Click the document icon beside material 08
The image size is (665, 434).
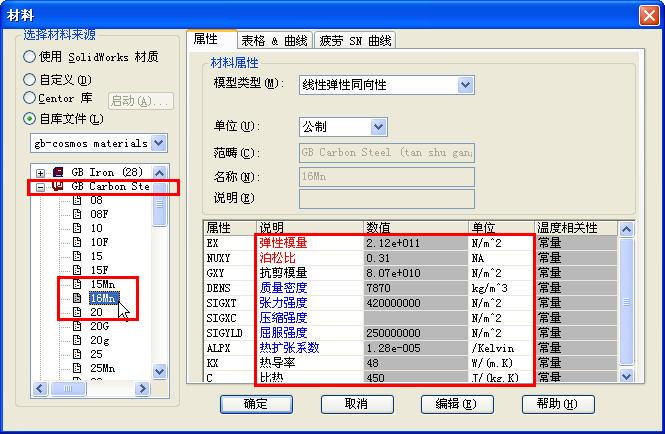click(x=77, y=200)
